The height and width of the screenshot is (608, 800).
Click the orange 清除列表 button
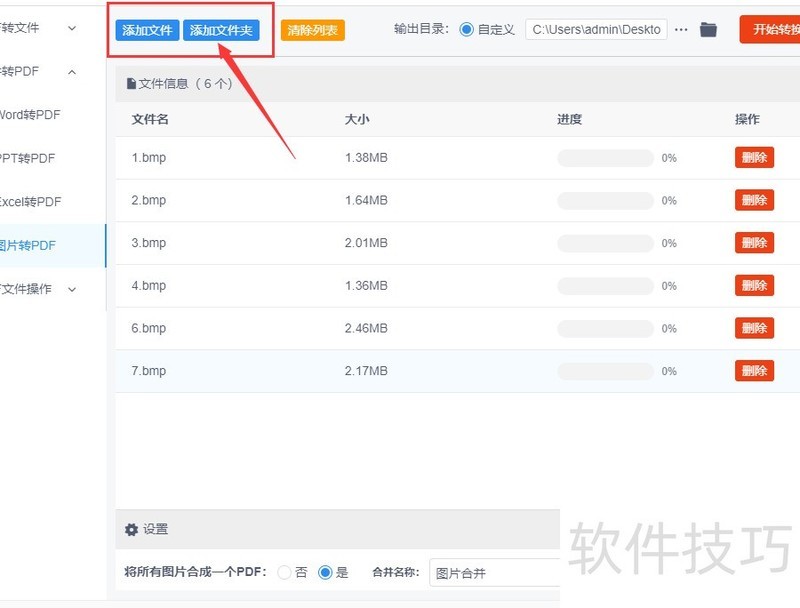313,31
